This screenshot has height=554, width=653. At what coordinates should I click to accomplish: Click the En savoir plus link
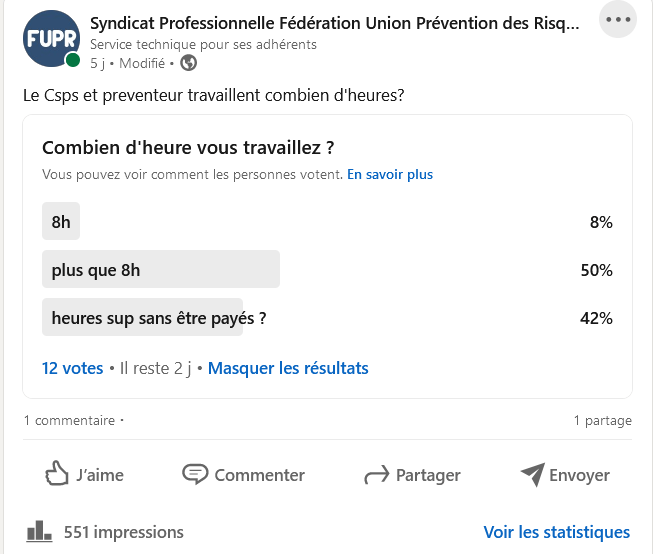[390, 174]
